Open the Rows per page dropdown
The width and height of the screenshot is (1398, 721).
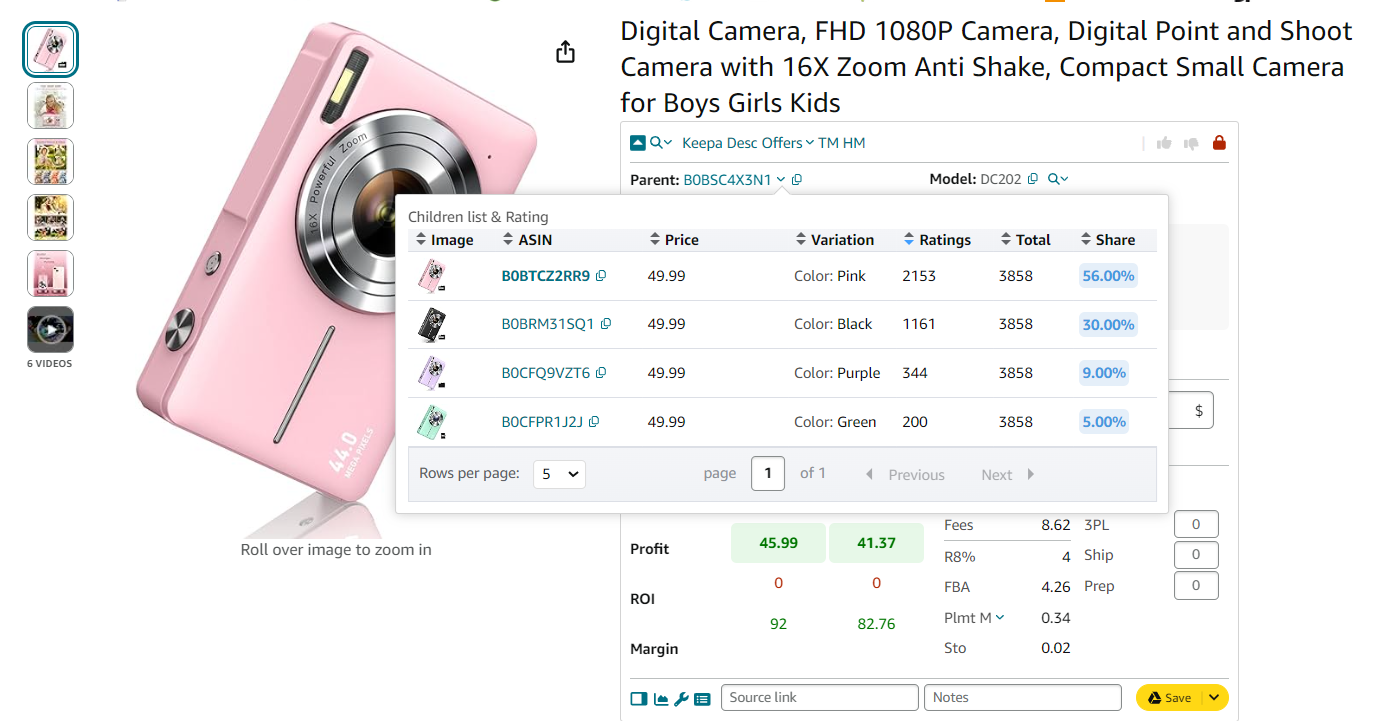(559, 473)
